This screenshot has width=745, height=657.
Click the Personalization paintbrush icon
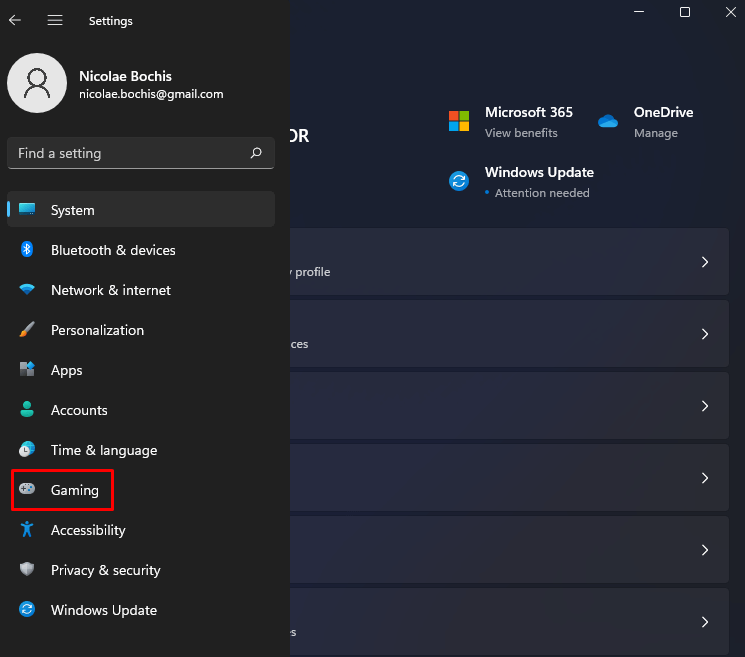[28, 330]
